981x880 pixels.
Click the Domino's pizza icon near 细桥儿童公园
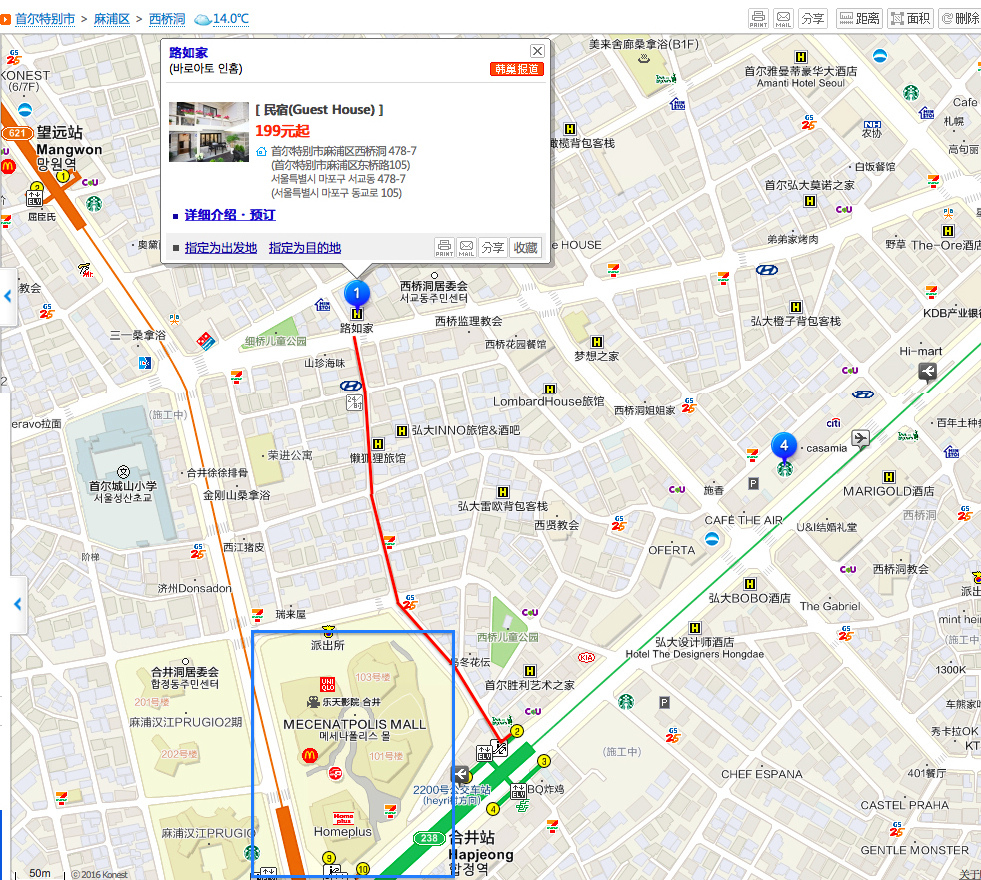pyautogui.click(x=205, y=340)
